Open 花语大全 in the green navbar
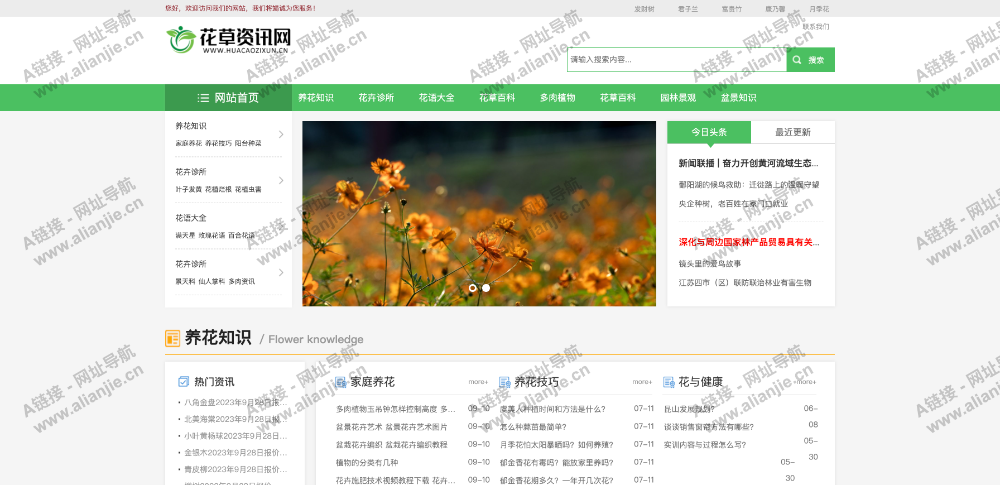The height and width of the screenshot is (485, 1000). click(436, 98)
